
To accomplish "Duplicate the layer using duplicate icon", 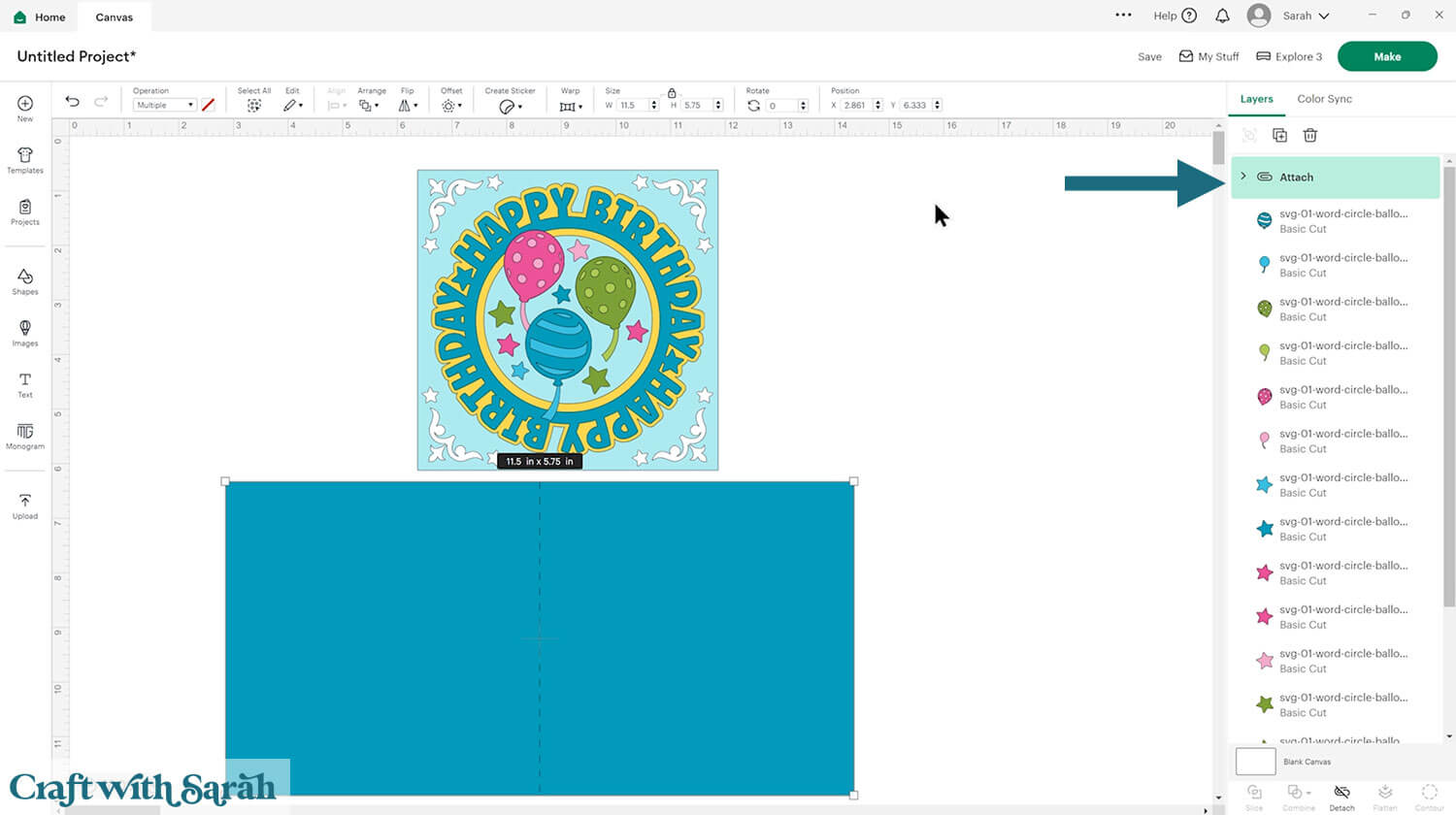I will click(1279, 136).
